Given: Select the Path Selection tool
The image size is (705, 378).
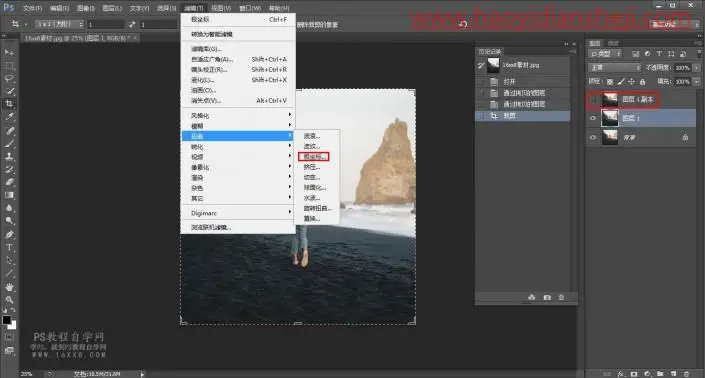Looking at the screenshot, I should (9, 260).
